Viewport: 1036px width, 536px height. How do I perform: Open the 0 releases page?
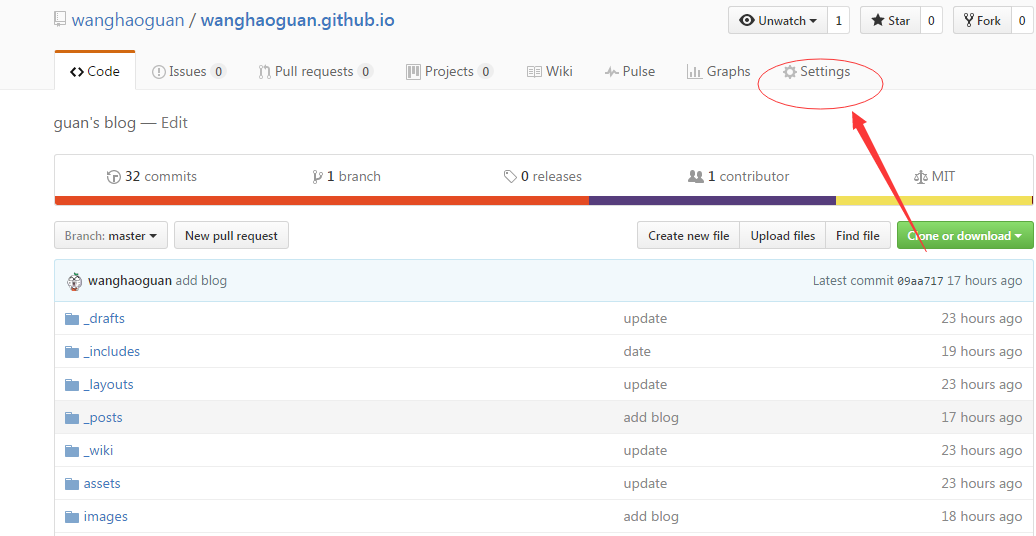[542, 176]
